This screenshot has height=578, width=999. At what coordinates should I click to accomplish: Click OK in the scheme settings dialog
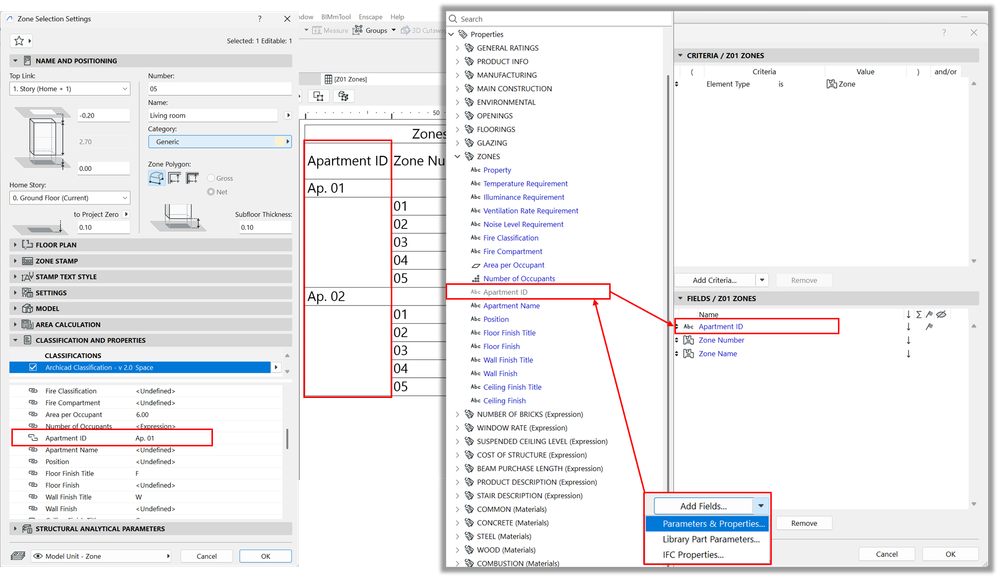pos(950,554)
